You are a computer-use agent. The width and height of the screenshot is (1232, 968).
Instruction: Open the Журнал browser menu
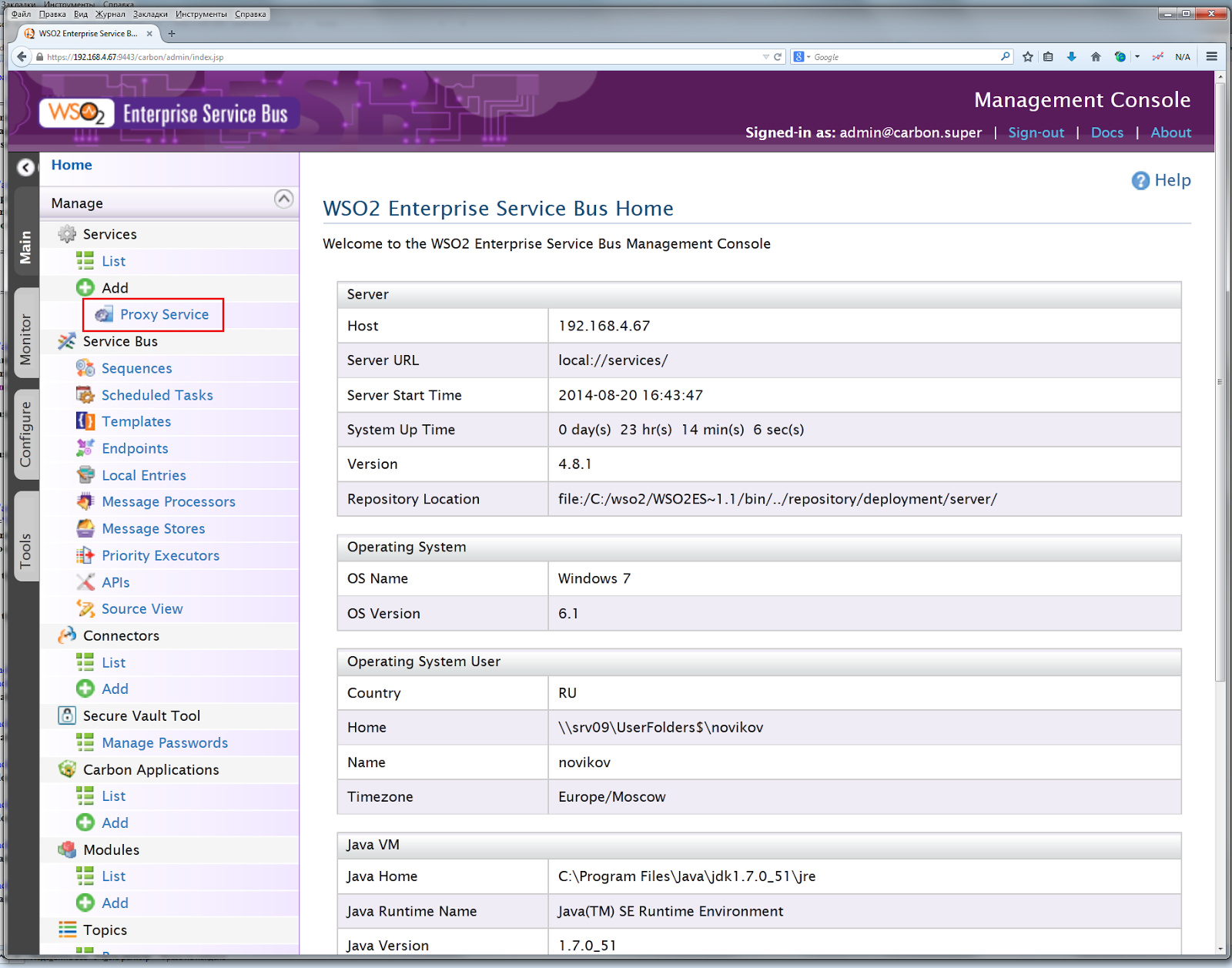(110, 14)
